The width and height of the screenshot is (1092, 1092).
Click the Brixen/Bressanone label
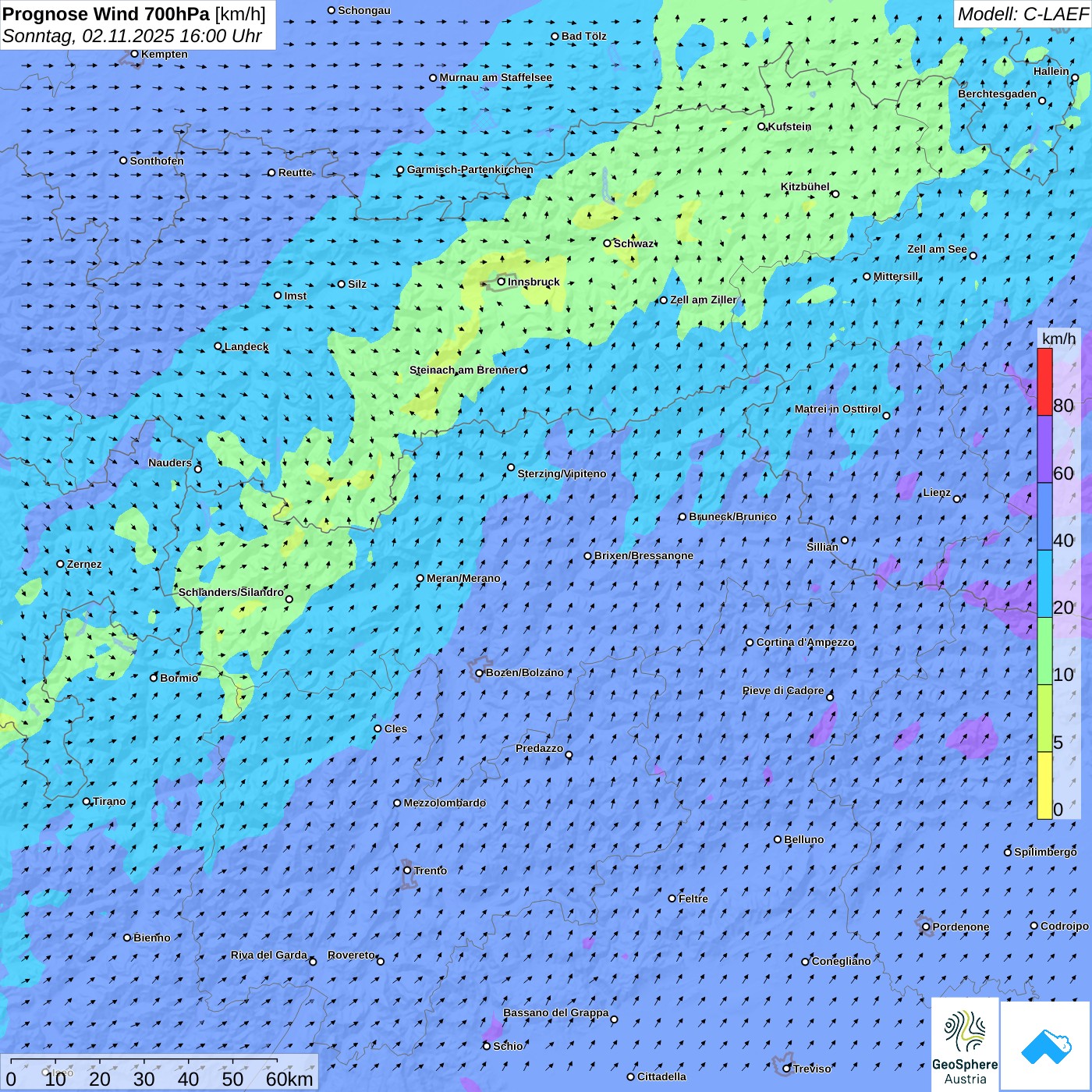(x=643, y=555)
